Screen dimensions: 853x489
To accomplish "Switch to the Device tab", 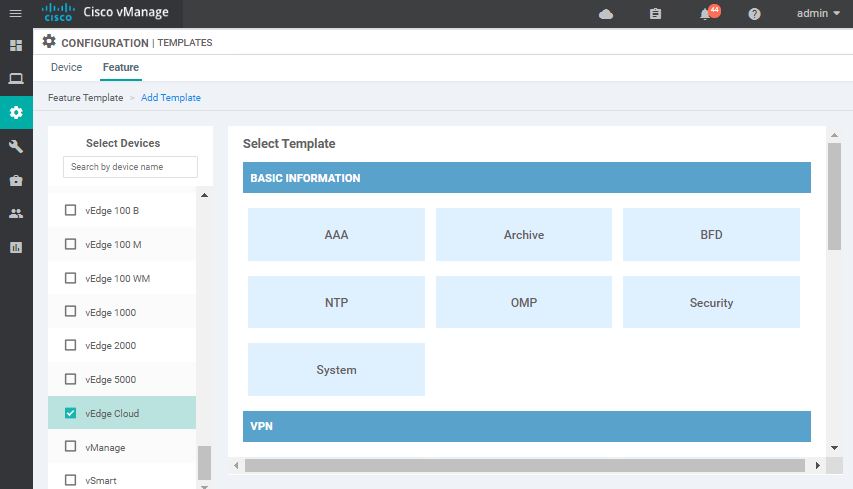I will 66,68.
